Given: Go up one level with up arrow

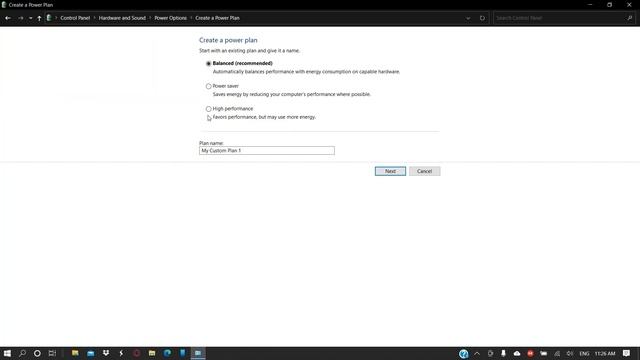Looking at the screenshot, I should [x=39, y=18].
